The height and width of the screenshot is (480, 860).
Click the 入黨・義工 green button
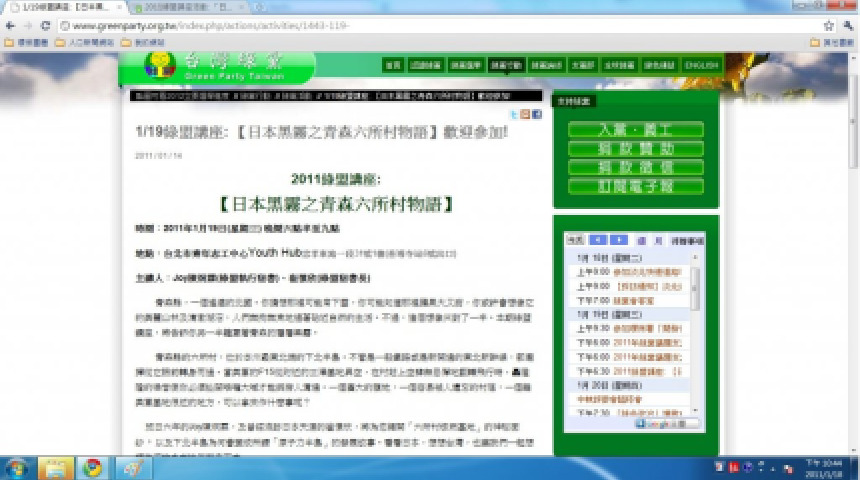click(x=635, y=130)
